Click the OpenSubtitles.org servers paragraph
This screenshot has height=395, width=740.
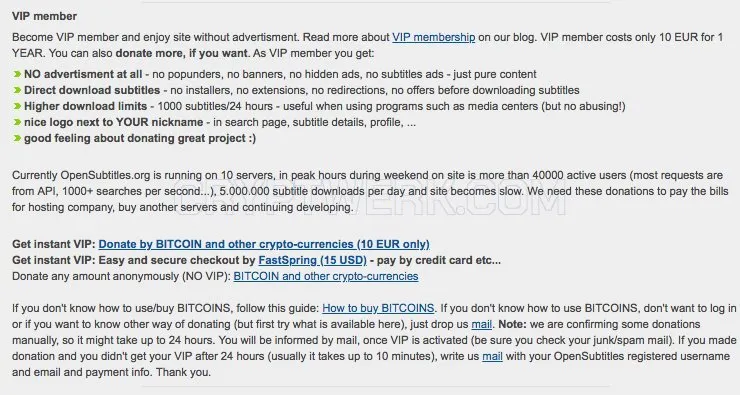click(x=370, y=191)
